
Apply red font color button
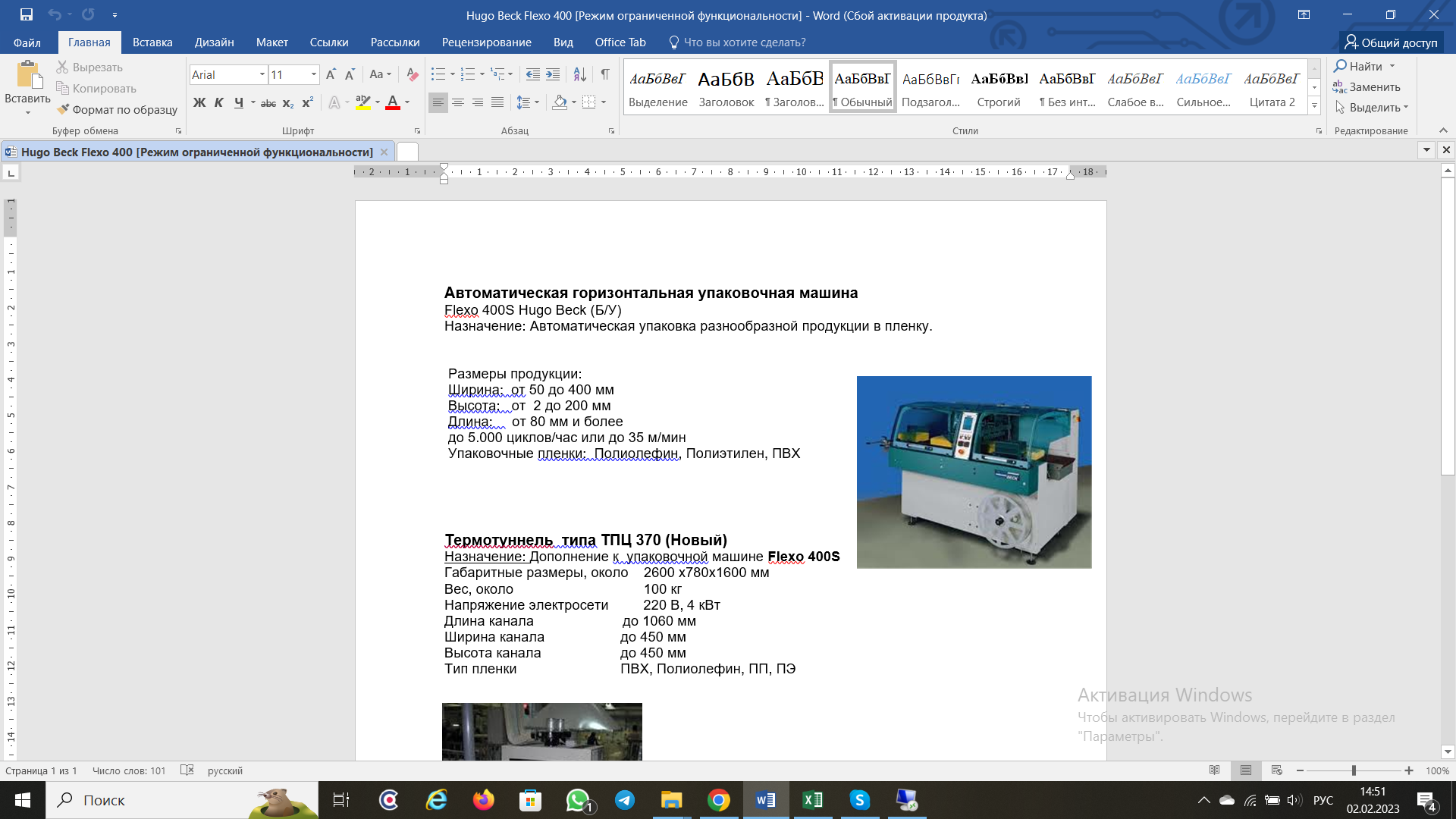pyautogui.click(x=393, y=102)
